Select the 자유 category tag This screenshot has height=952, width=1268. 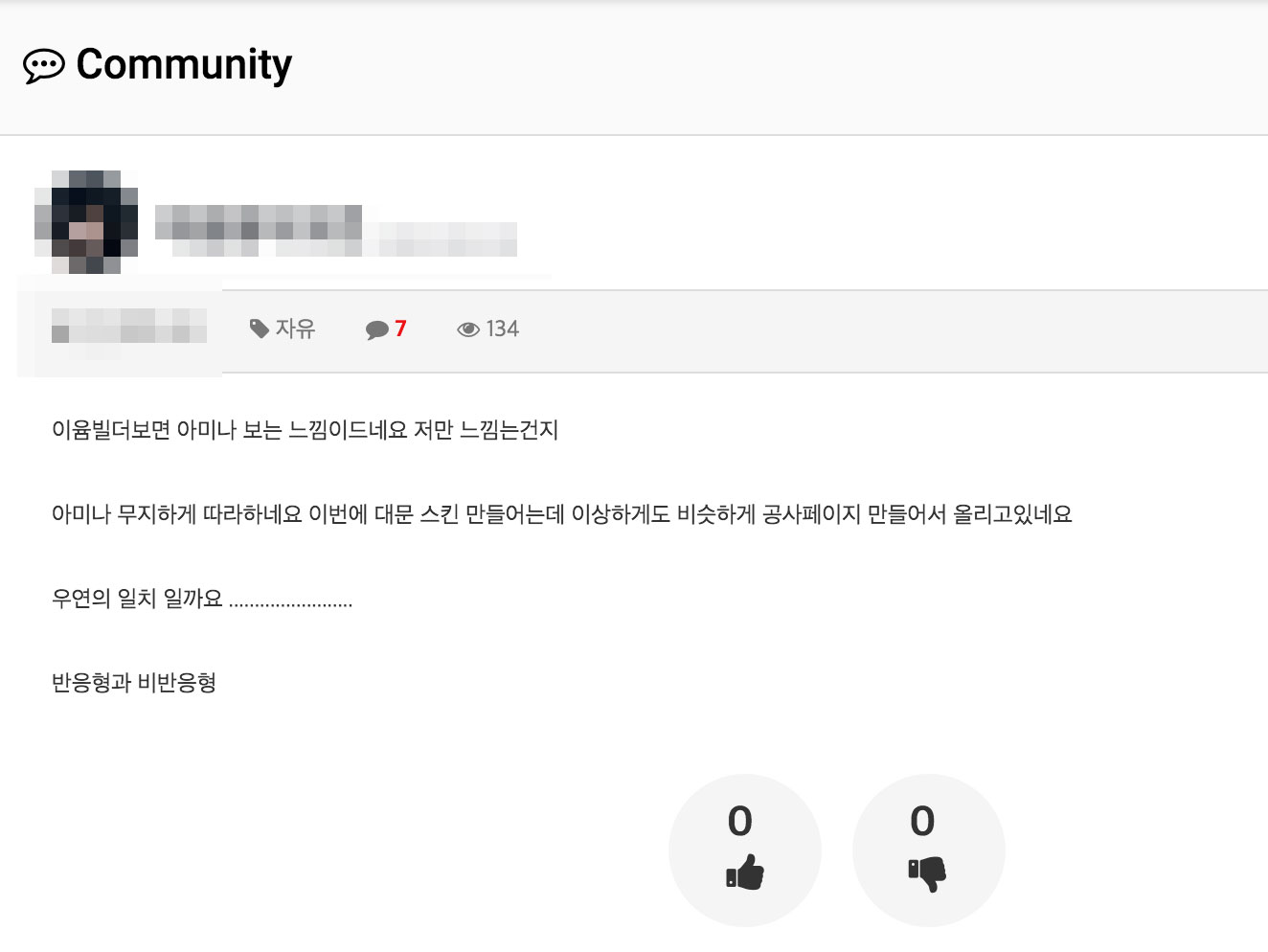pyautogui.click(x=295, y=329)
